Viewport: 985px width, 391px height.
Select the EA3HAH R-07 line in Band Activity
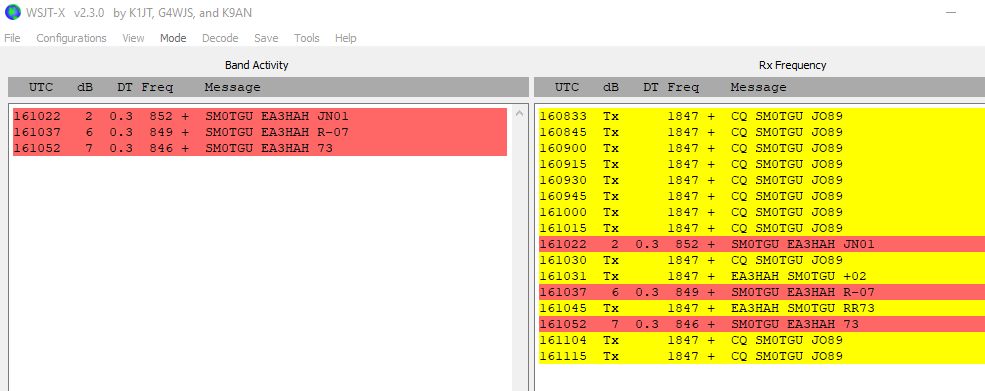pos(259,132)
